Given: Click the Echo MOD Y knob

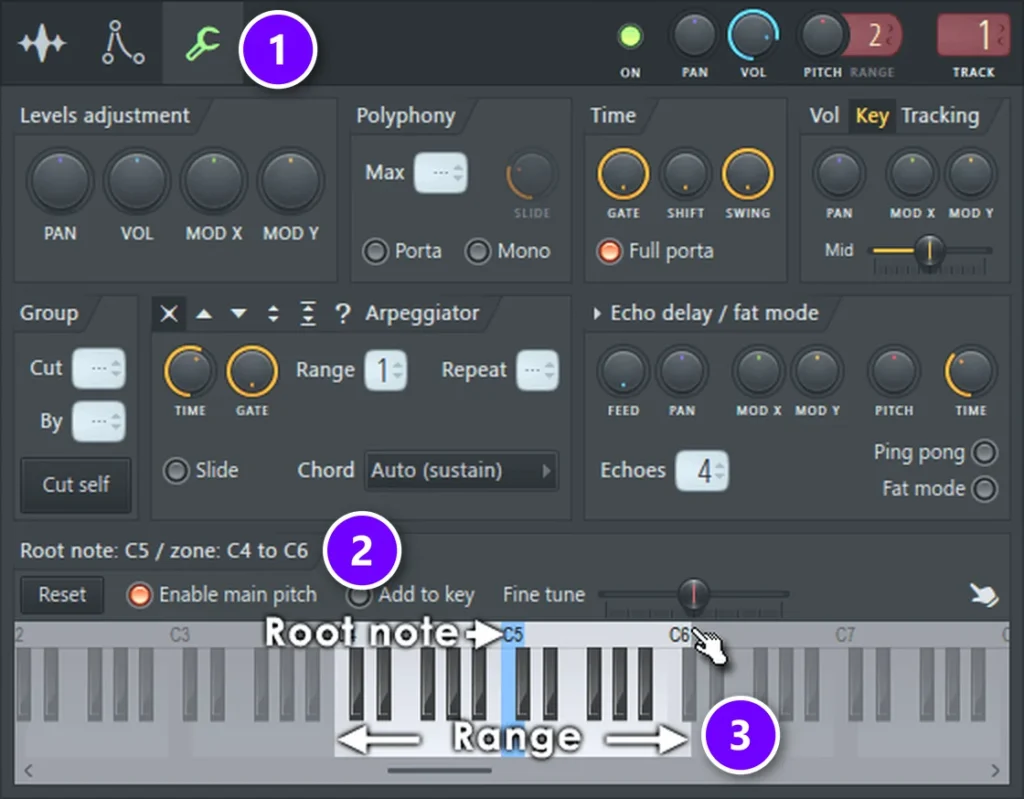Looking at the screenshot, I should pyautogui.click(x=817, y=371).
